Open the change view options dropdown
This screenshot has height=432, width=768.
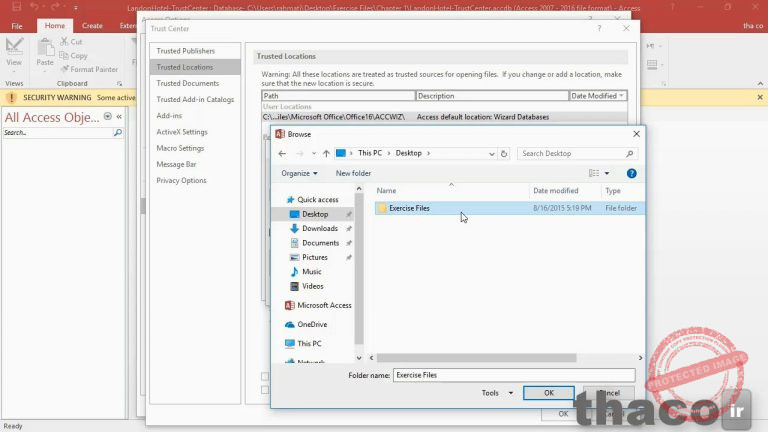[x=608, y=173]
